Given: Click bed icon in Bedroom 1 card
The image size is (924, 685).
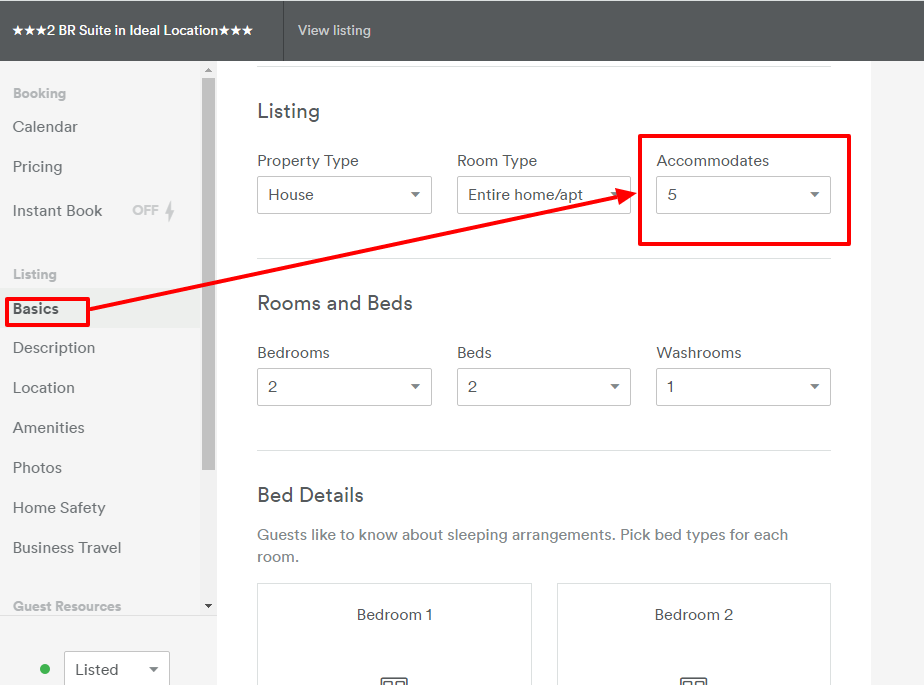Looking at the screenshot, I should click(394, 680).
